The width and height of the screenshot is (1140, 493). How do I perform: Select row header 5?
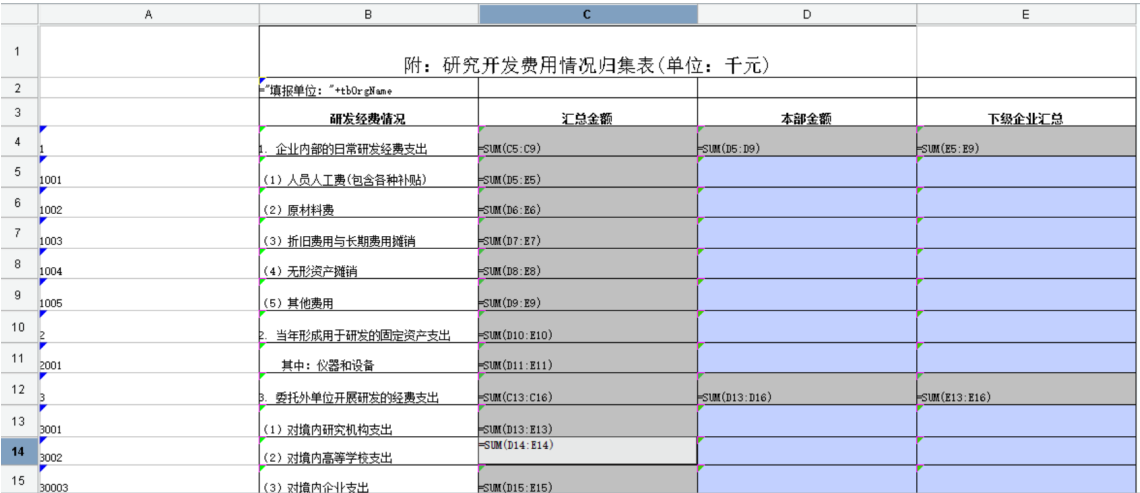tap(19, 172)
